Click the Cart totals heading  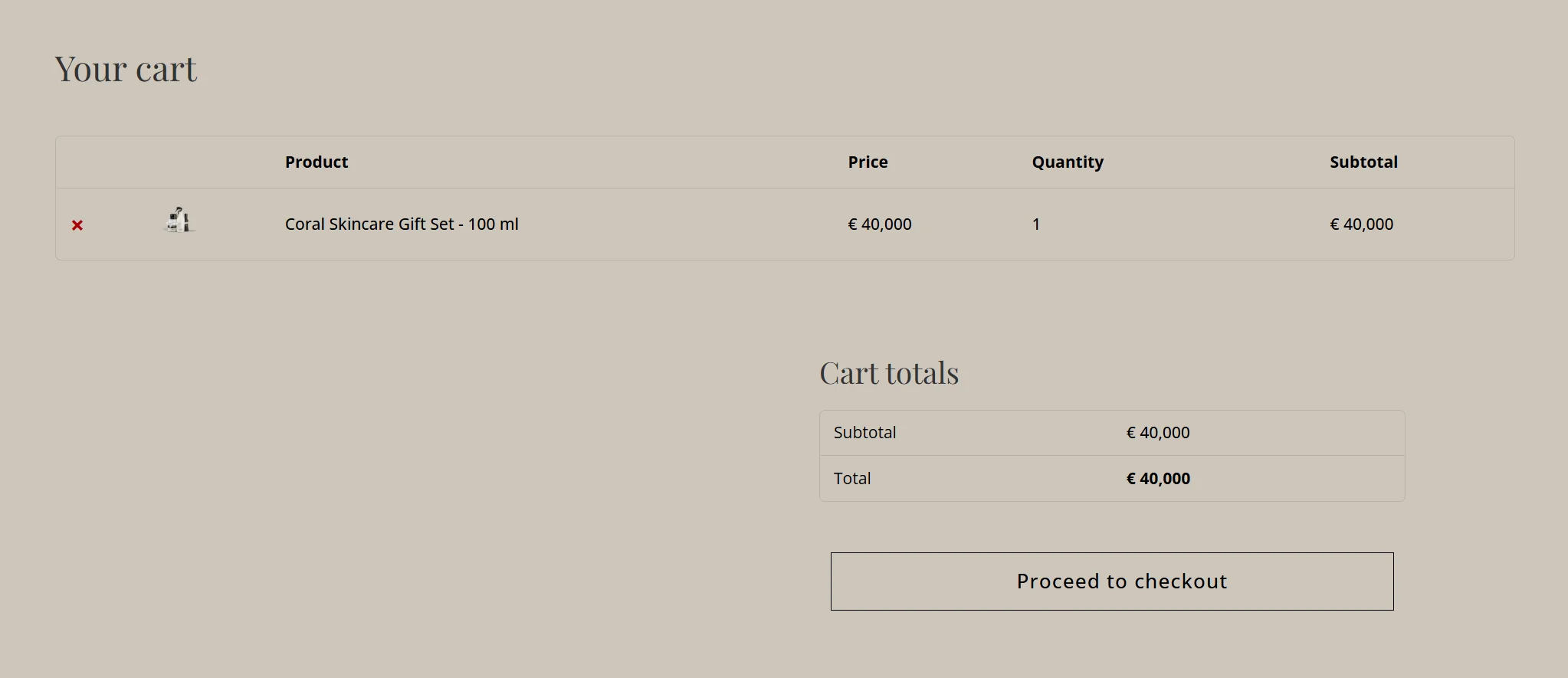coord(889,374)
